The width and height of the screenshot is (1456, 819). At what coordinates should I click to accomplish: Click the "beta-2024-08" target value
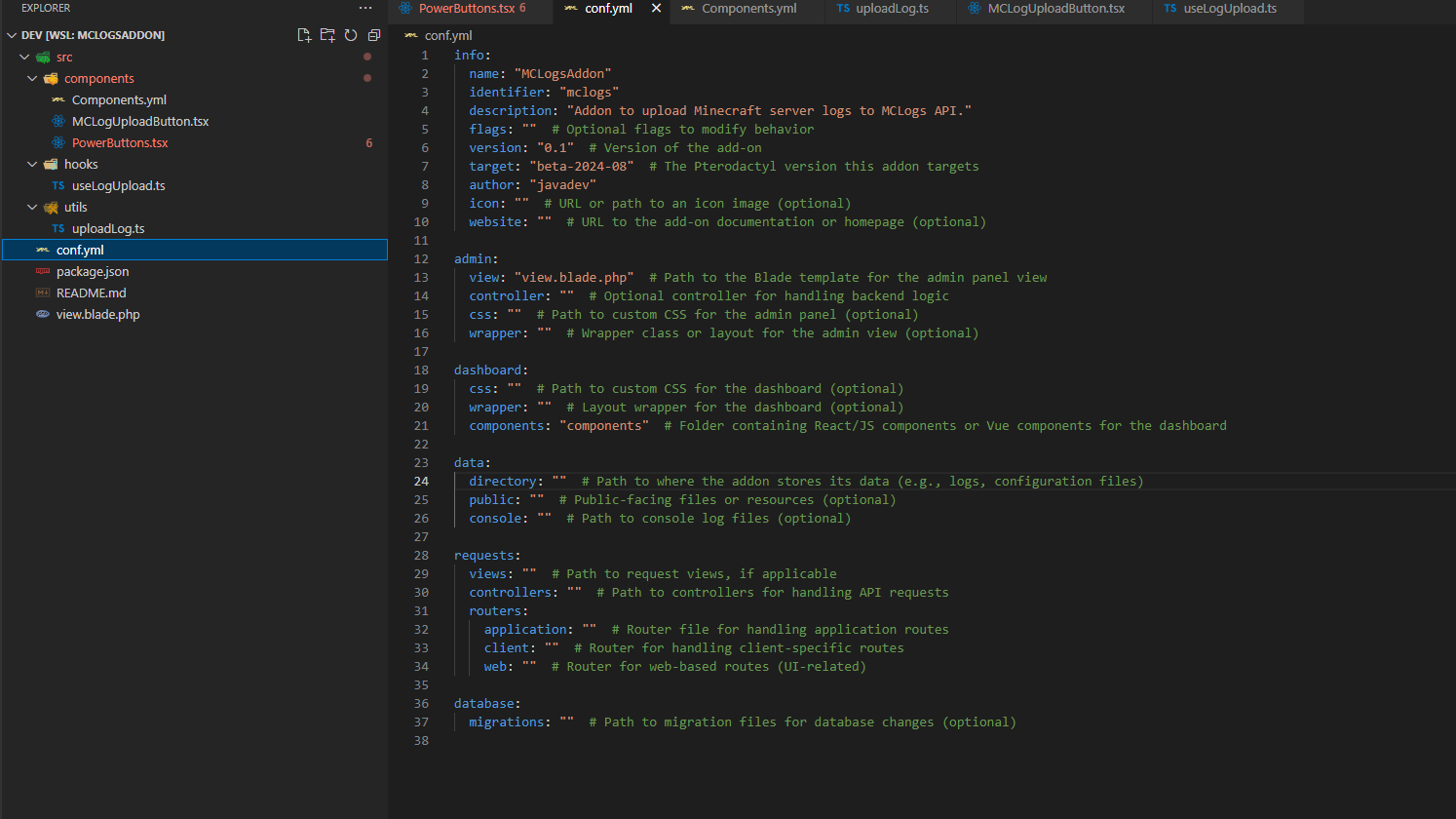[582, 166]
